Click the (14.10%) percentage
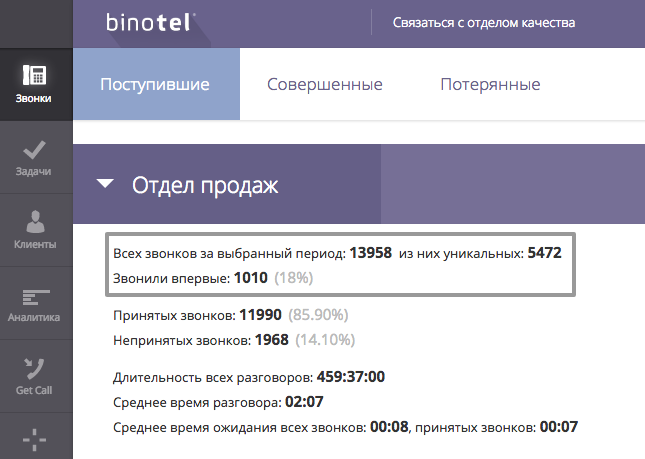The height and width of the screenshot is (459, 645). pyautogui.click(x=325, y=340)
